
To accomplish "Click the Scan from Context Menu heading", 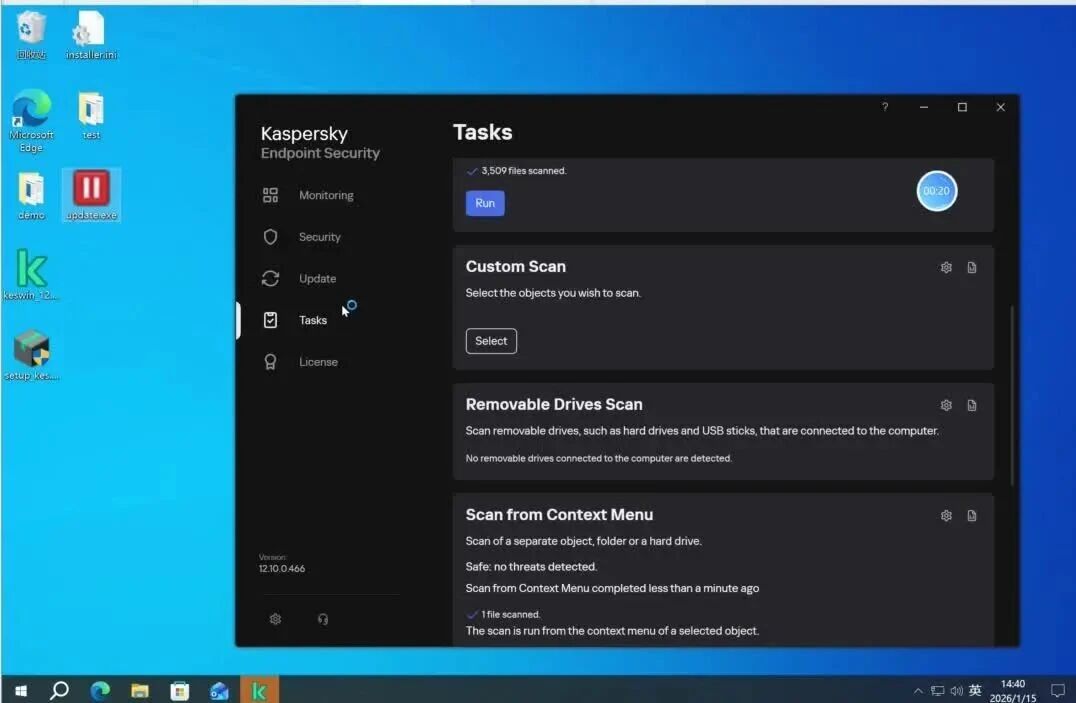I will pos(559,515).
